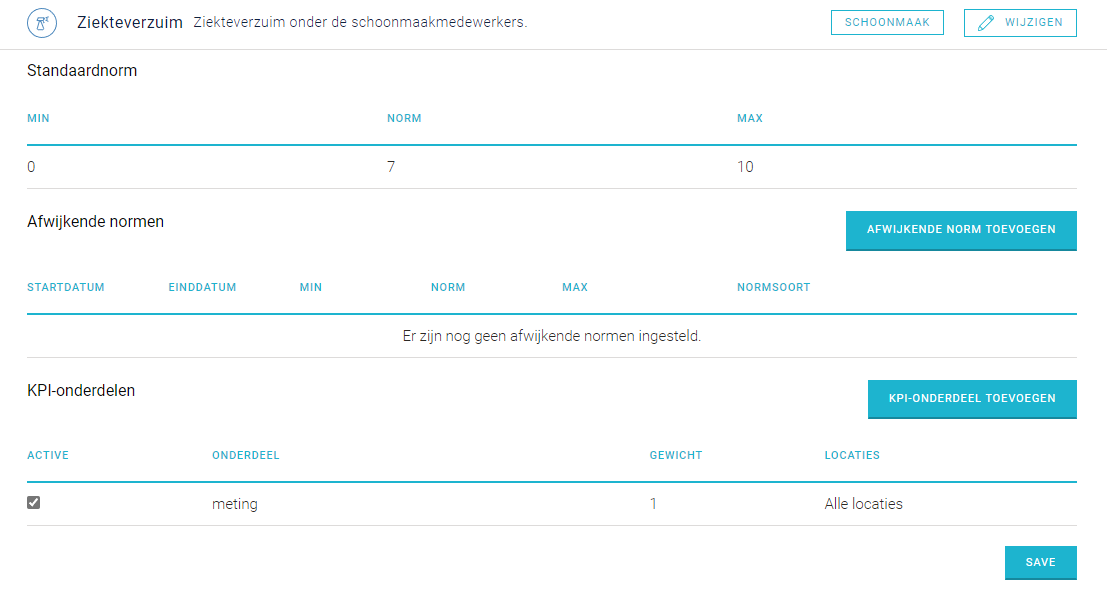Click the Einddatum column header
Viewport: 1107px width, 603px height.
[202, 287]
